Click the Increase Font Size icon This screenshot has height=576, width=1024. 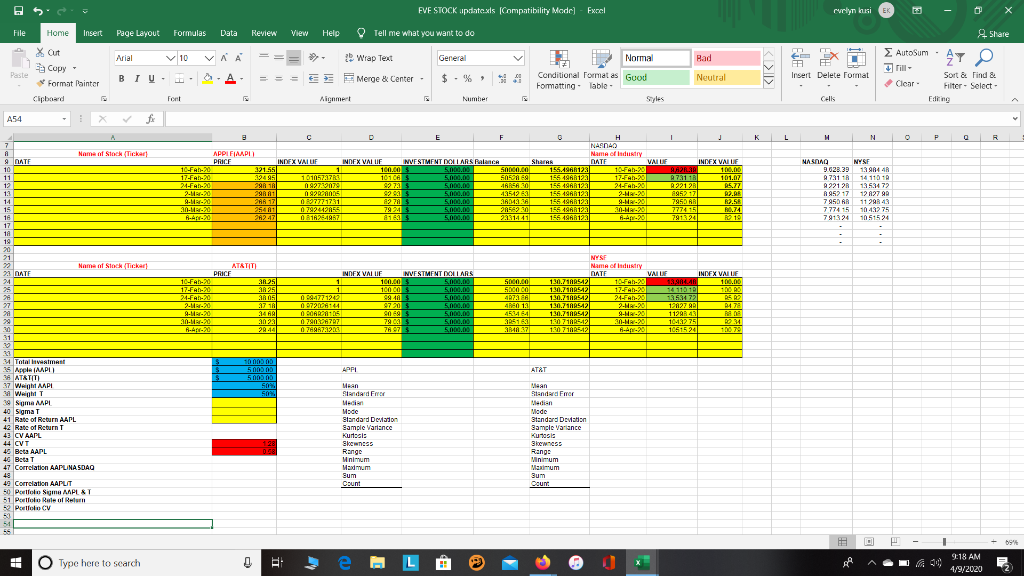[x=224, y=58]
